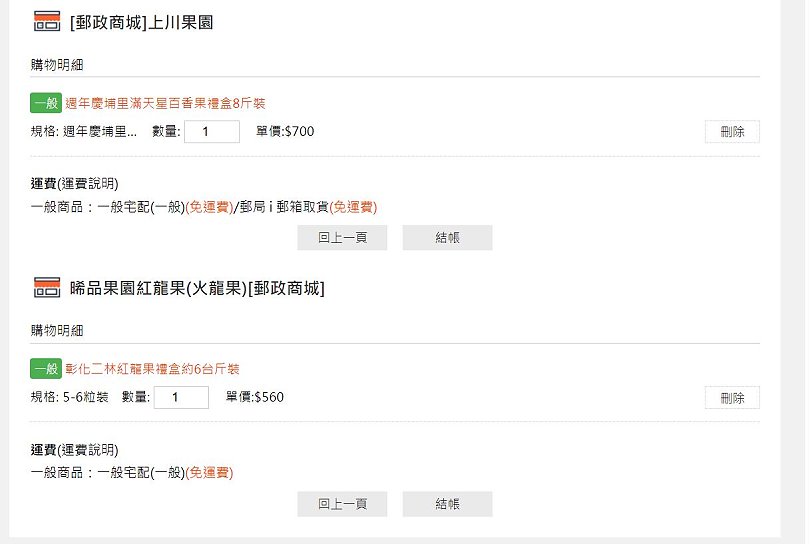This screenshot has height=544, width=810.
Task: Delete the 紅龍果禮盒 item with 刪除
Action: 732,398
